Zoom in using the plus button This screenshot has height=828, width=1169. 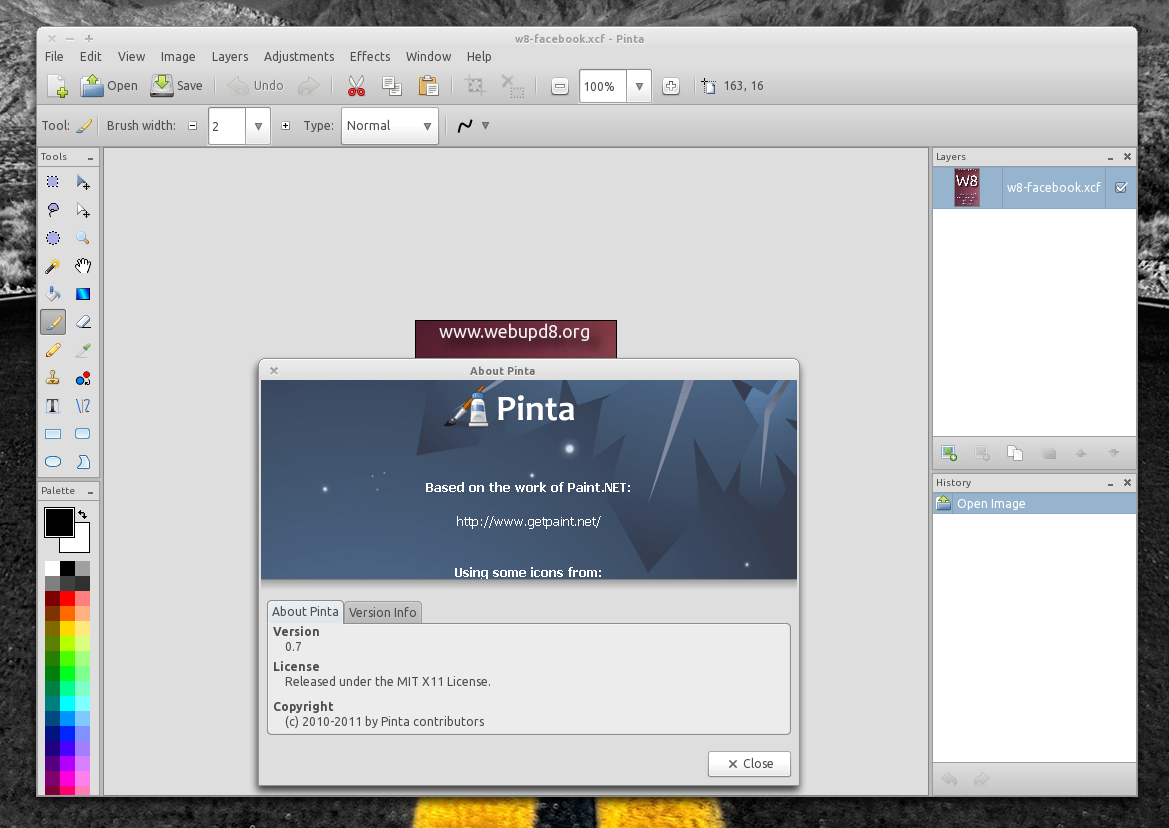point(671,86)
